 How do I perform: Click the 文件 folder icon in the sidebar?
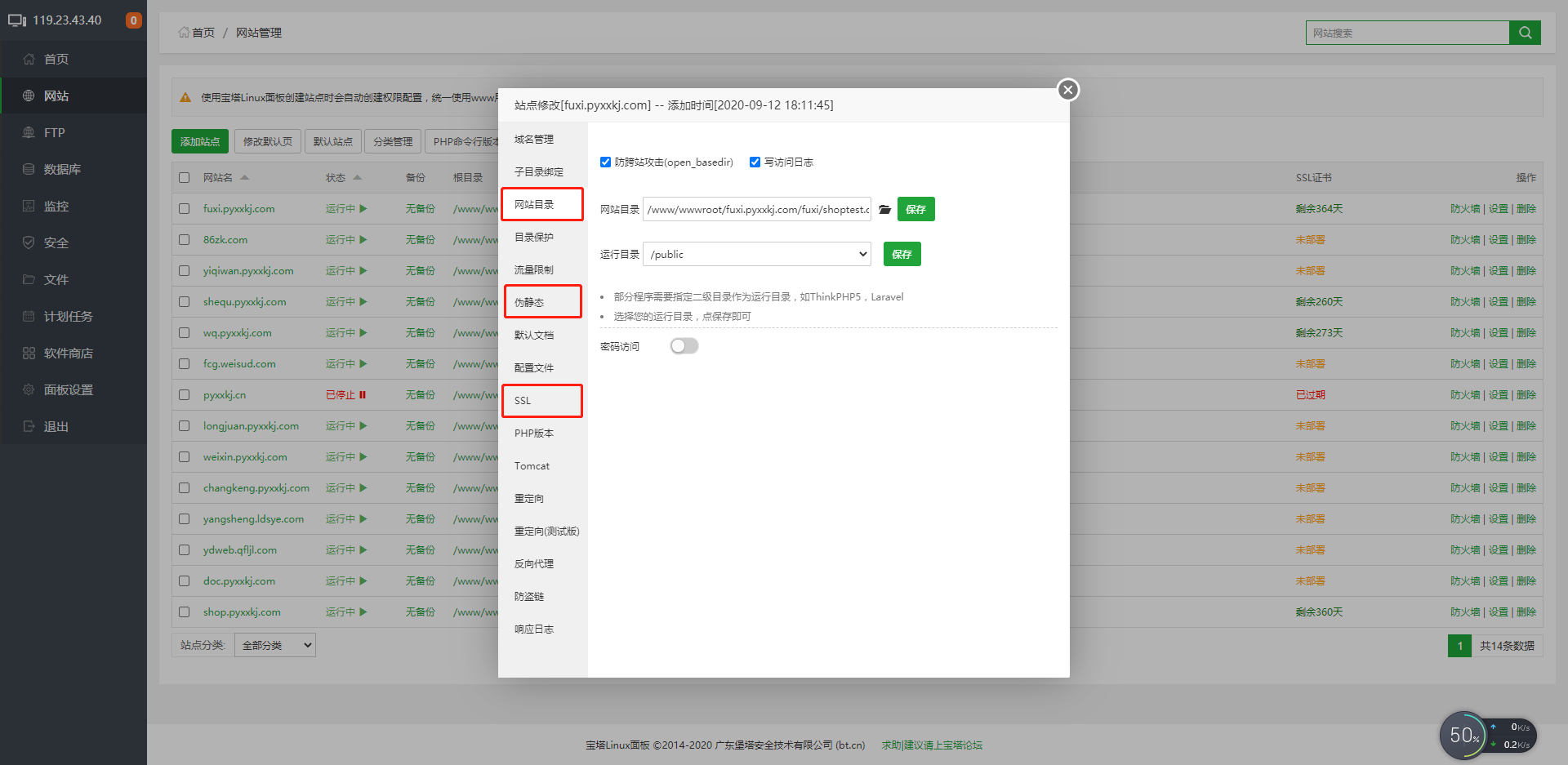pyautogui.click(x=29, y=279)
